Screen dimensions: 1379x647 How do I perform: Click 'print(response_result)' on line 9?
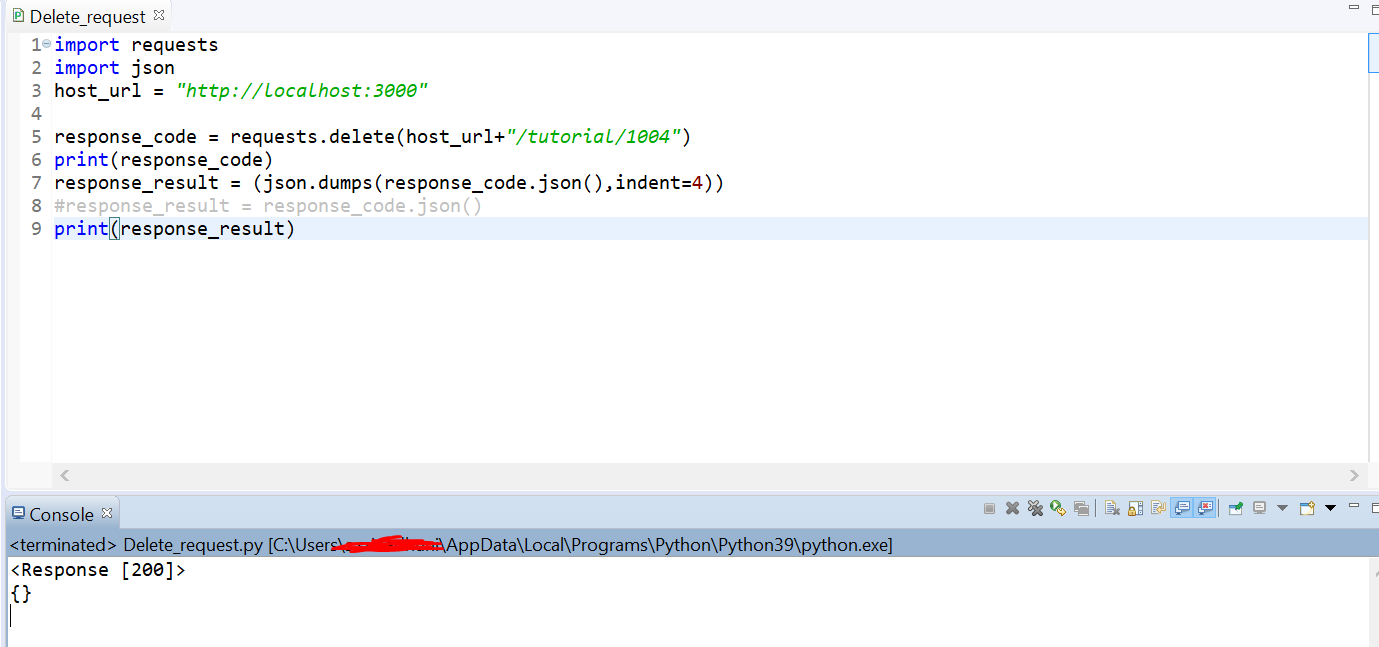click(x=175, y=229)
